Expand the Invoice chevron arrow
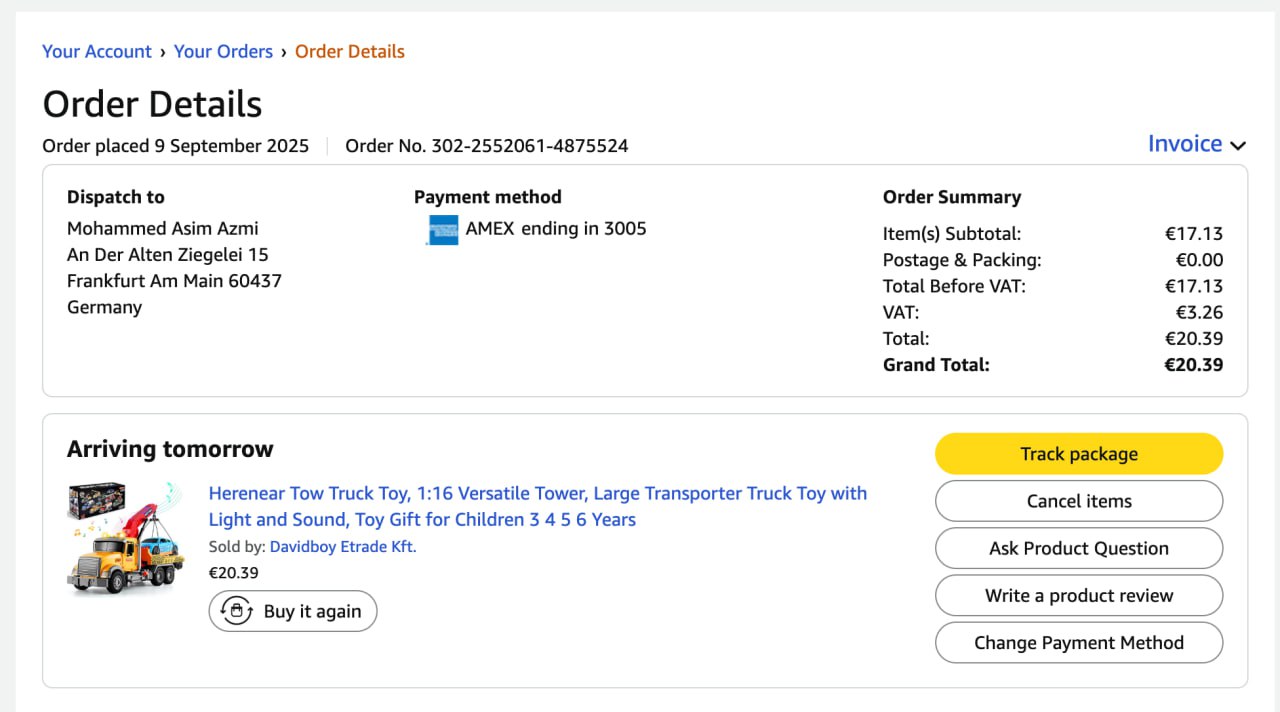 1238,145
